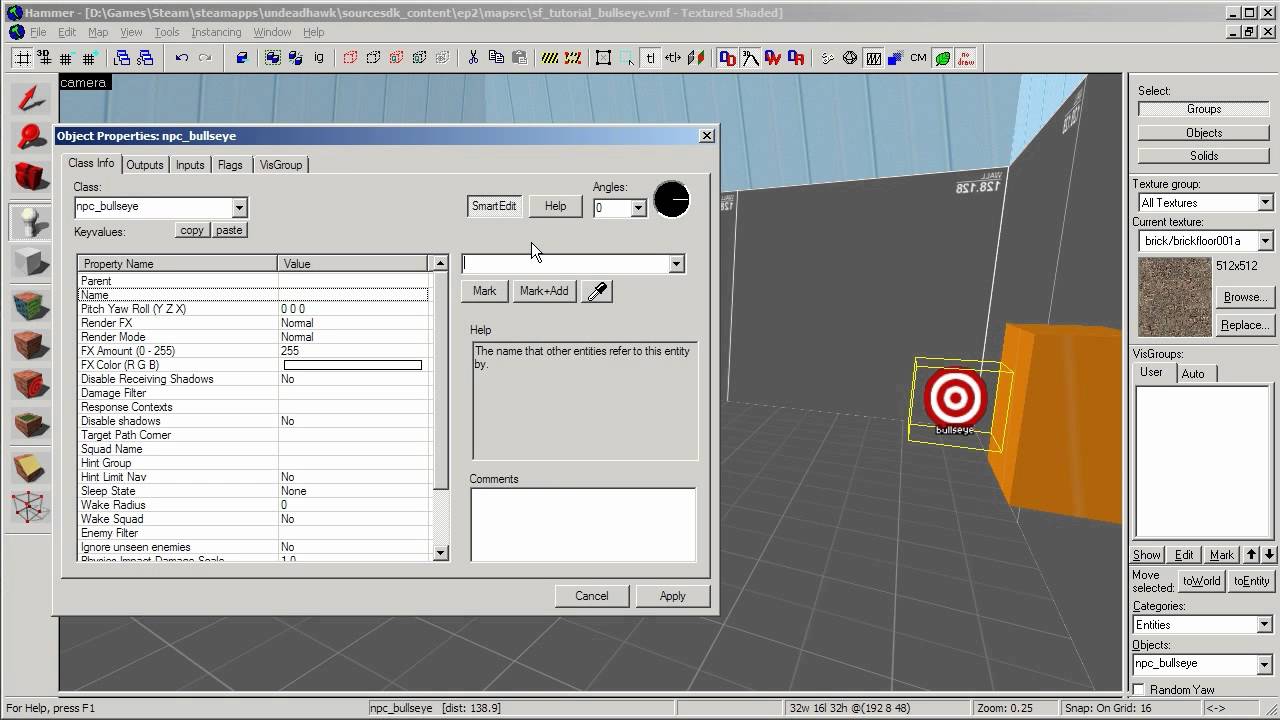Choose the Apply Decals tool with target
Image resolution: width=1280 pixels, height=720 pixels.
[x=31, y=385]
